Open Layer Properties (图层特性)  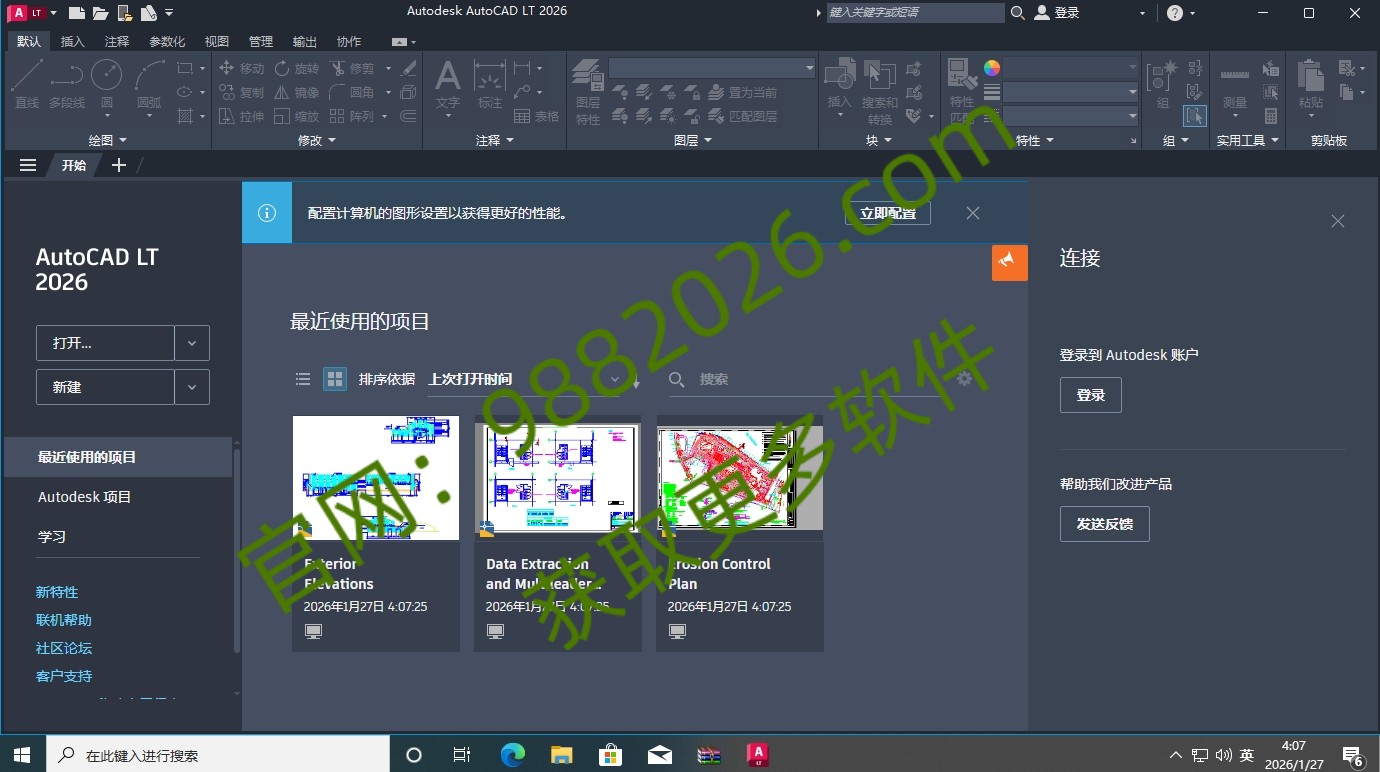tap(588, 92)
